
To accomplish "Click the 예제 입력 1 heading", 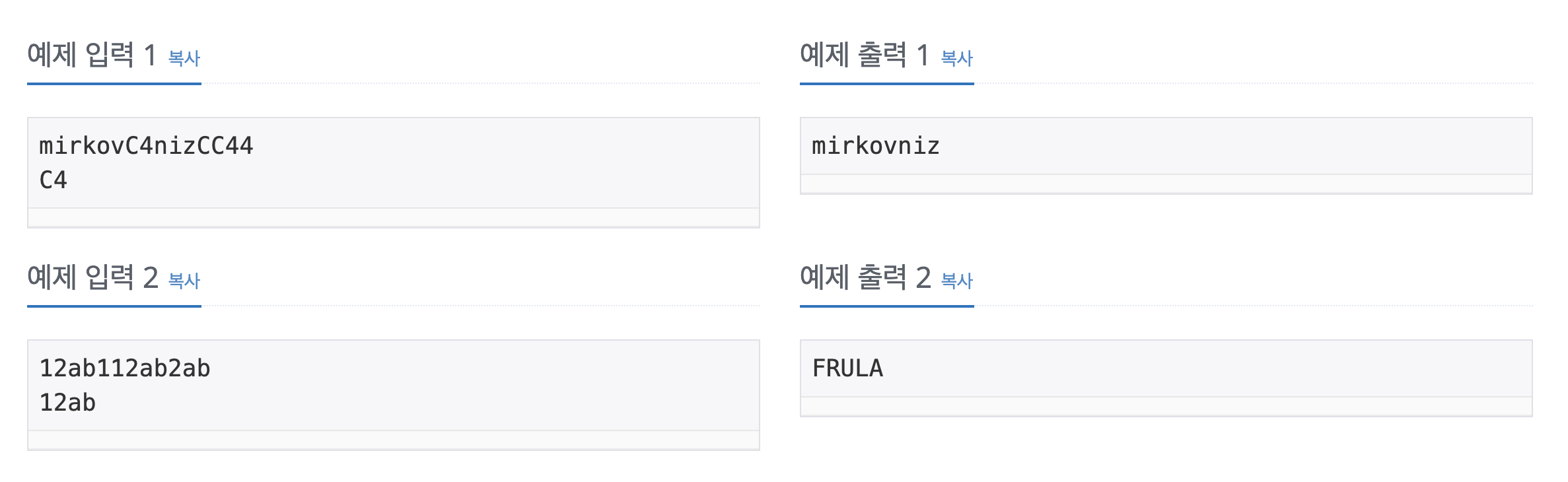I will 92,55.
